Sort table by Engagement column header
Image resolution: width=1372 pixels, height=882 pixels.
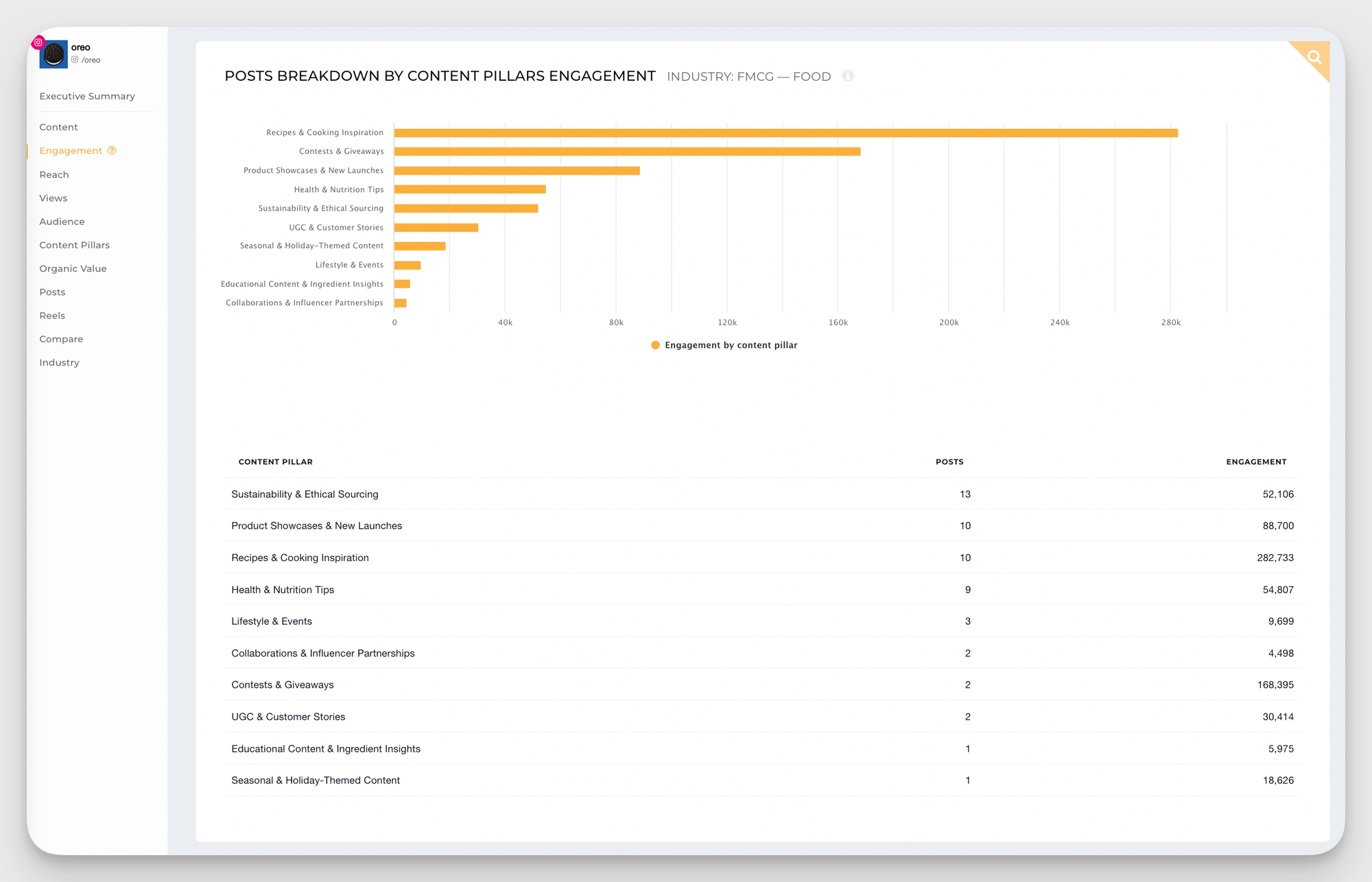(x=1255, y=462)
